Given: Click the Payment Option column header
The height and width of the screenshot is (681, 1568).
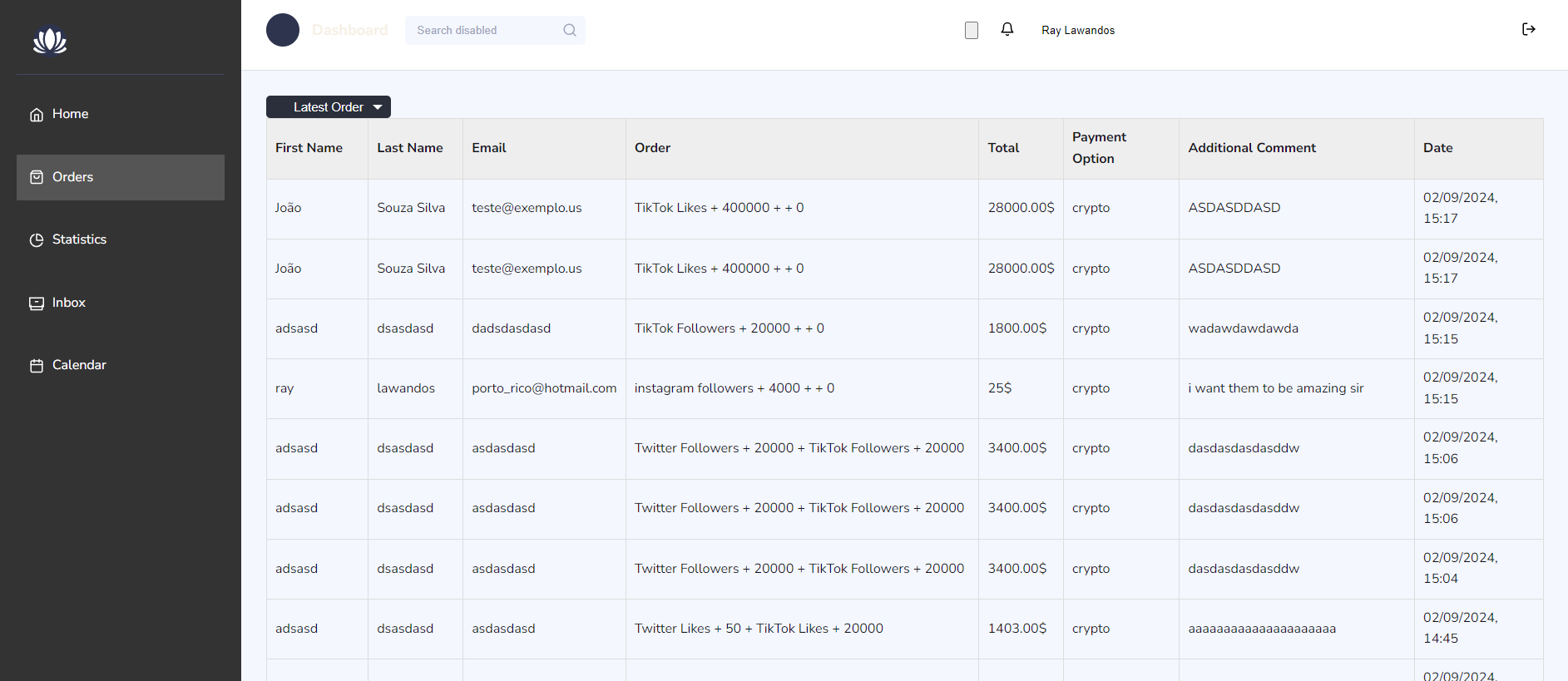Looking at the screenshot, I should pyautogui.click(x=1099, y=148).
